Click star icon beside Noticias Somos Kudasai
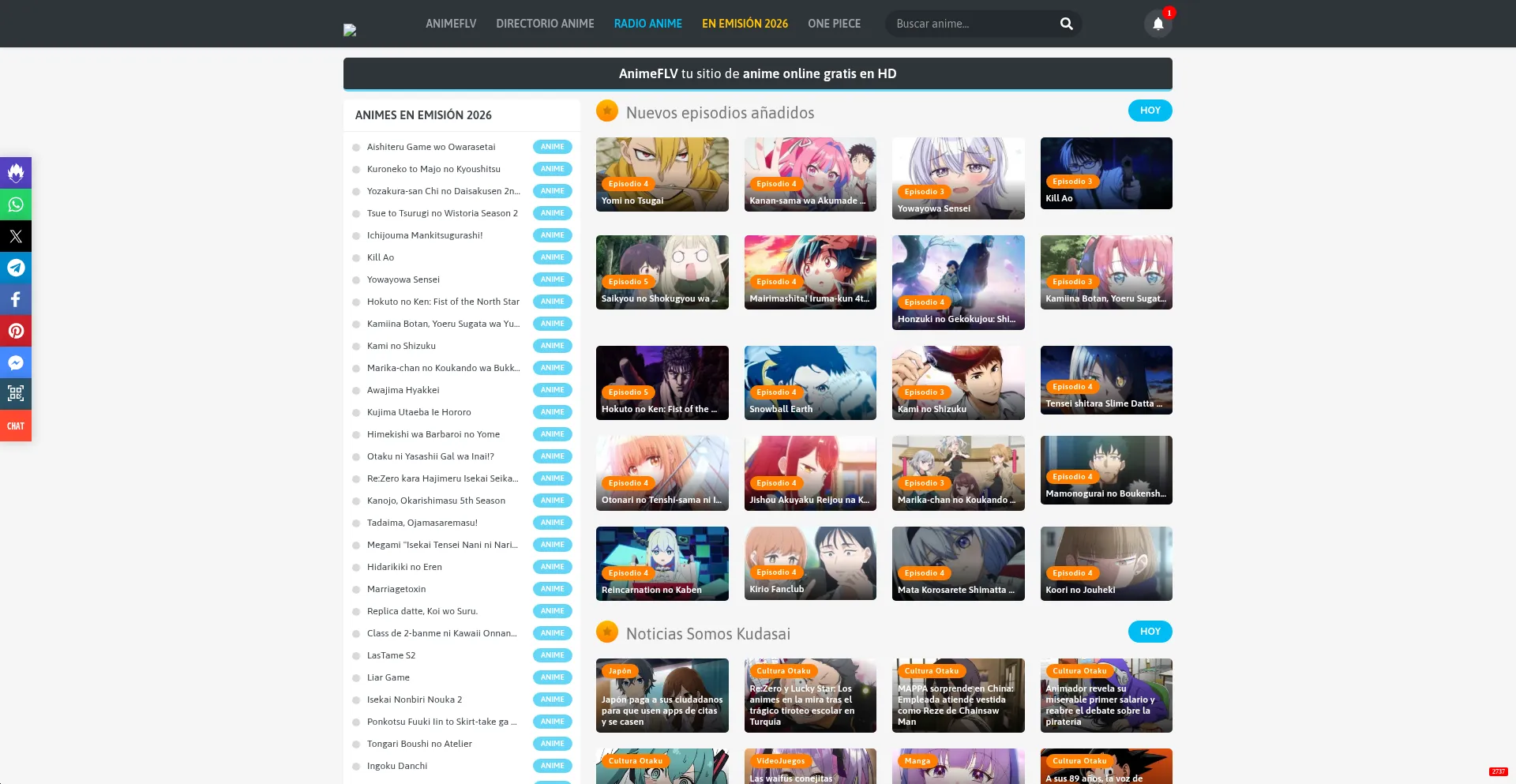 (x=607, y=632)
